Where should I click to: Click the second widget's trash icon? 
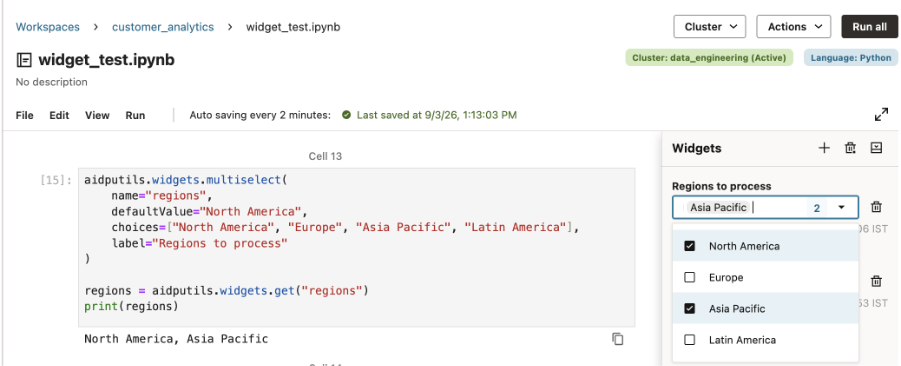[876, 281]
